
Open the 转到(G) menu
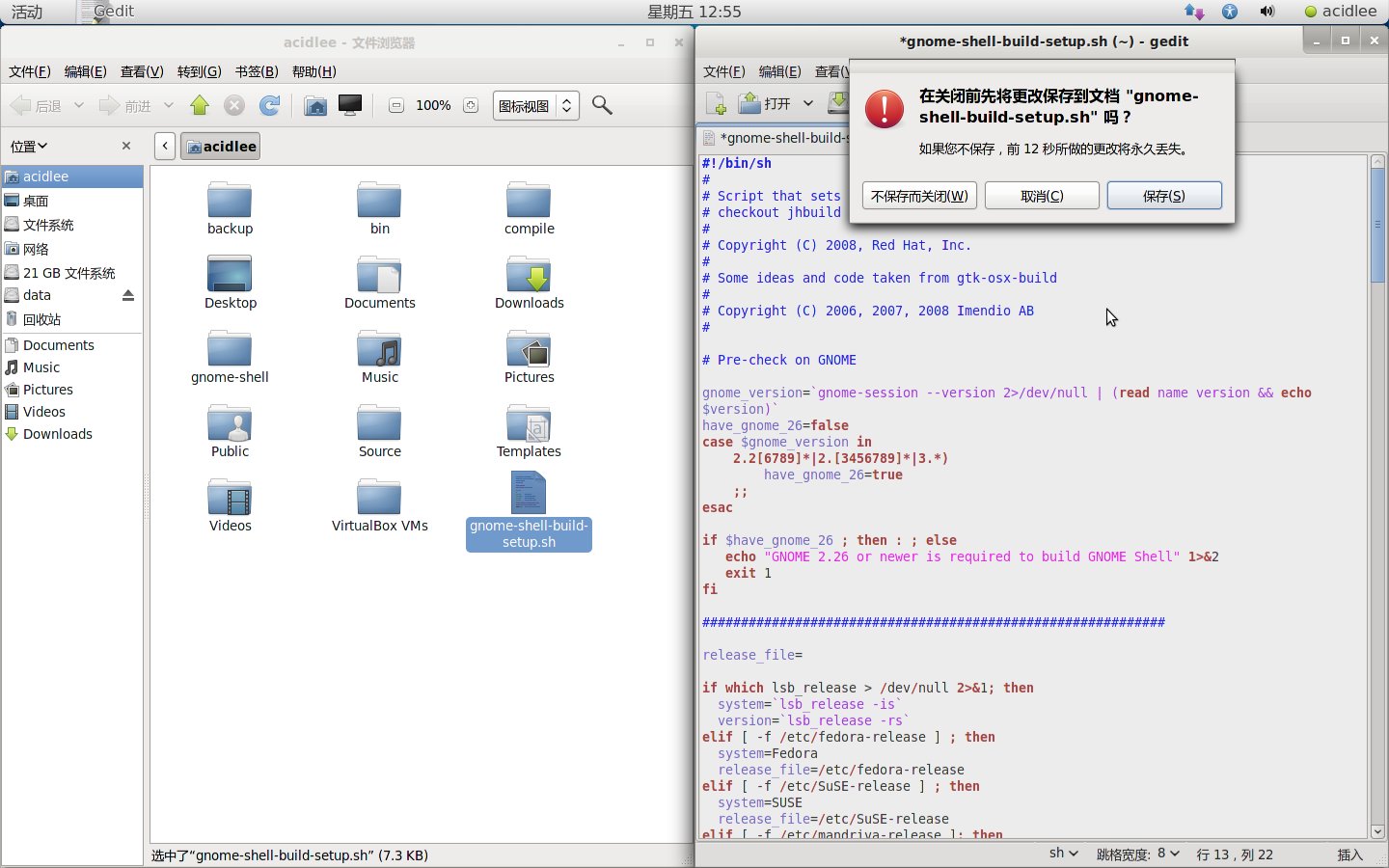click(200, 71)
